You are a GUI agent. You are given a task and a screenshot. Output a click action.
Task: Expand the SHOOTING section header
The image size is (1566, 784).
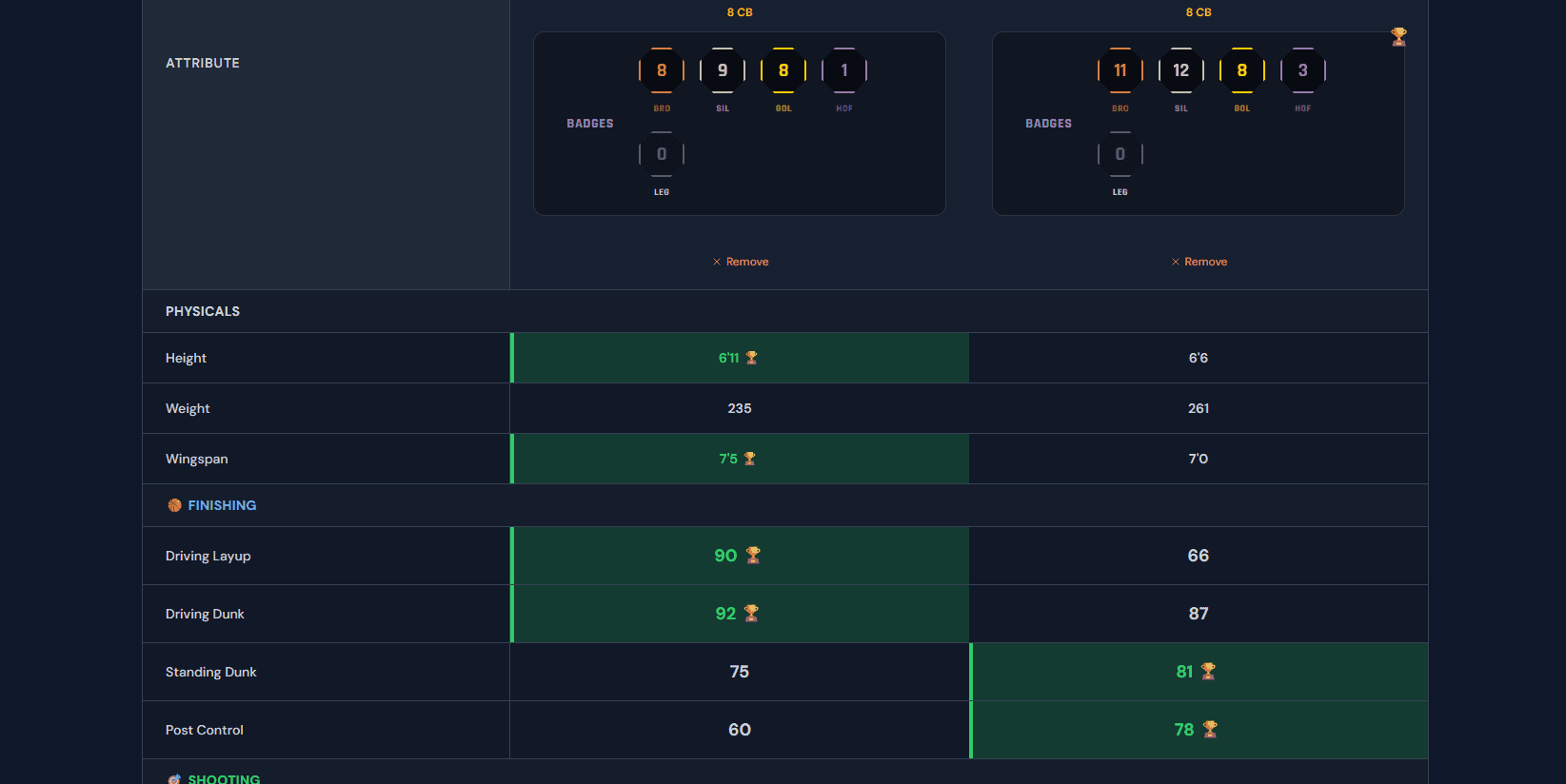click(x=224, y=778)
